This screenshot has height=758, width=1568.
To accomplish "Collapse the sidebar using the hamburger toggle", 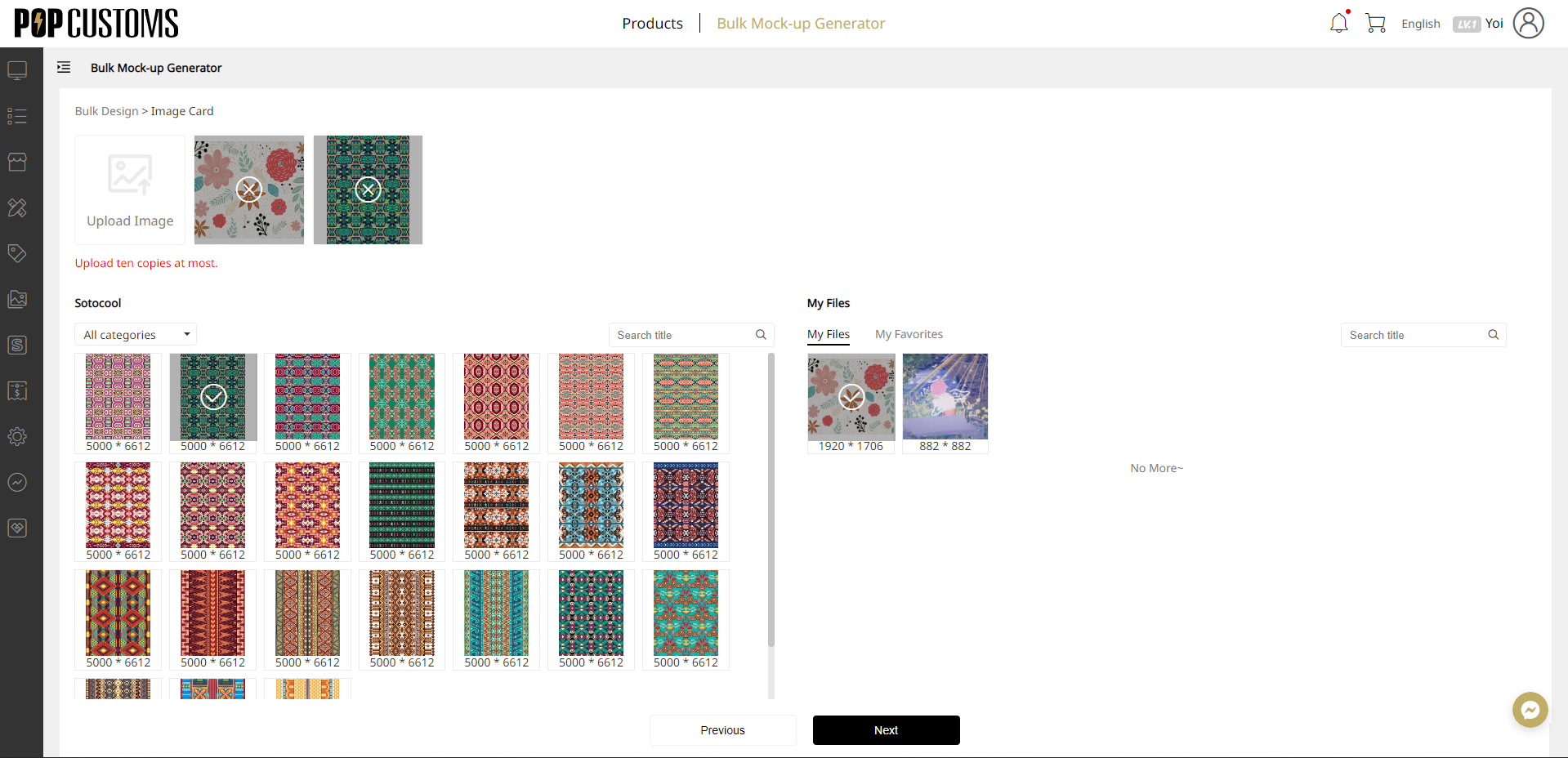I will tap(64, 67).
